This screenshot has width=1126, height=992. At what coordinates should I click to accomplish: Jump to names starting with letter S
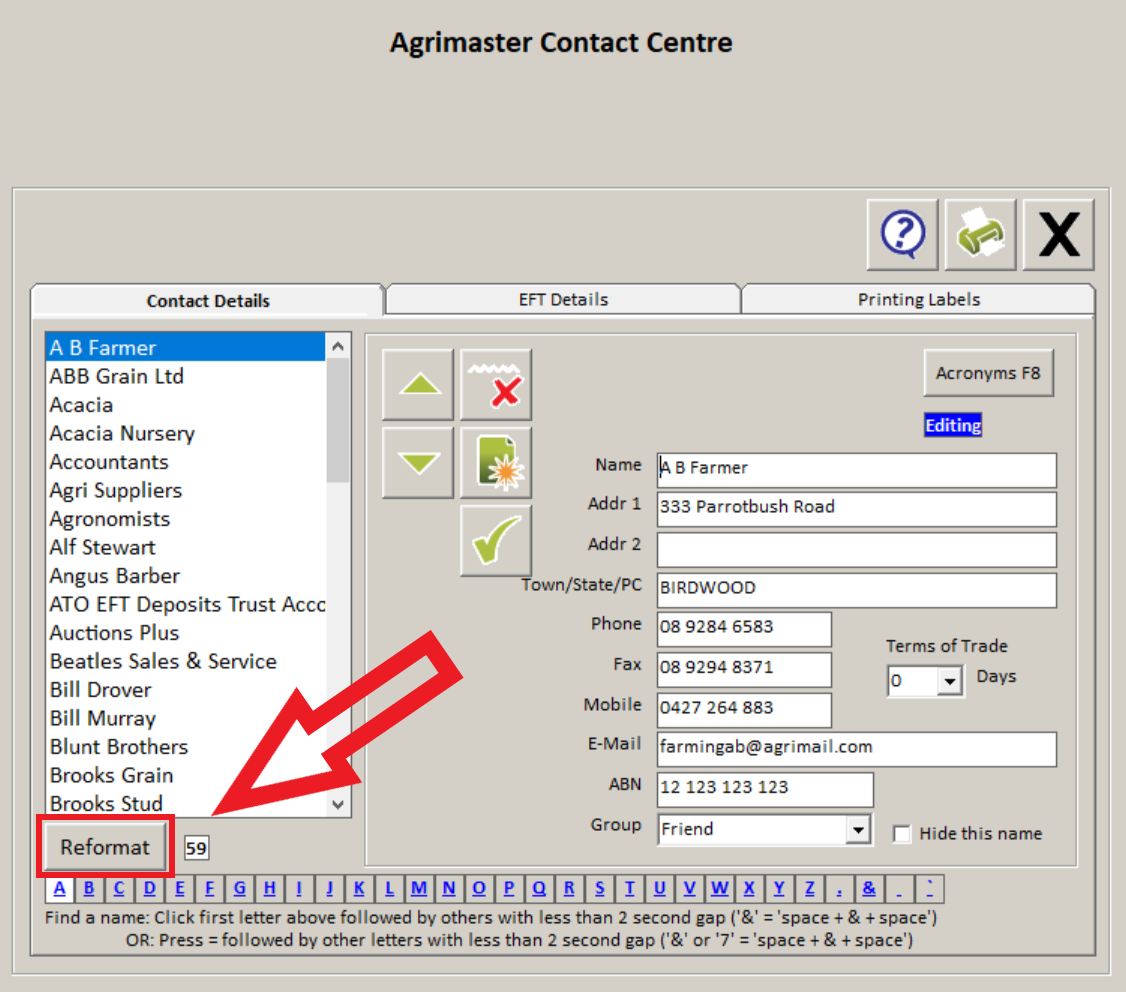pyautogui.click(x=600, y=889)
